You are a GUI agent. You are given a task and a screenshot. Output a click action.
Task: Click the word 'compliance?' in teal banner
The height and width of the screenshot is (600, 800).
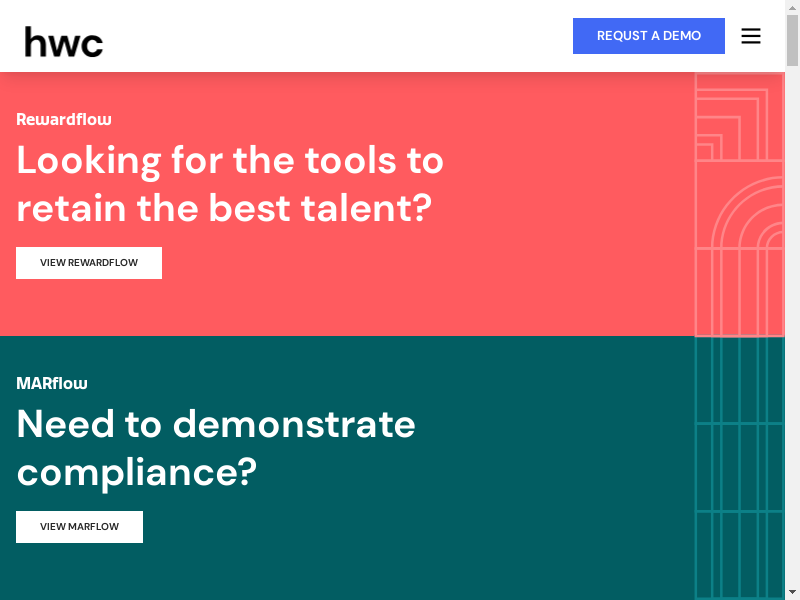click(x=137, y=471)
